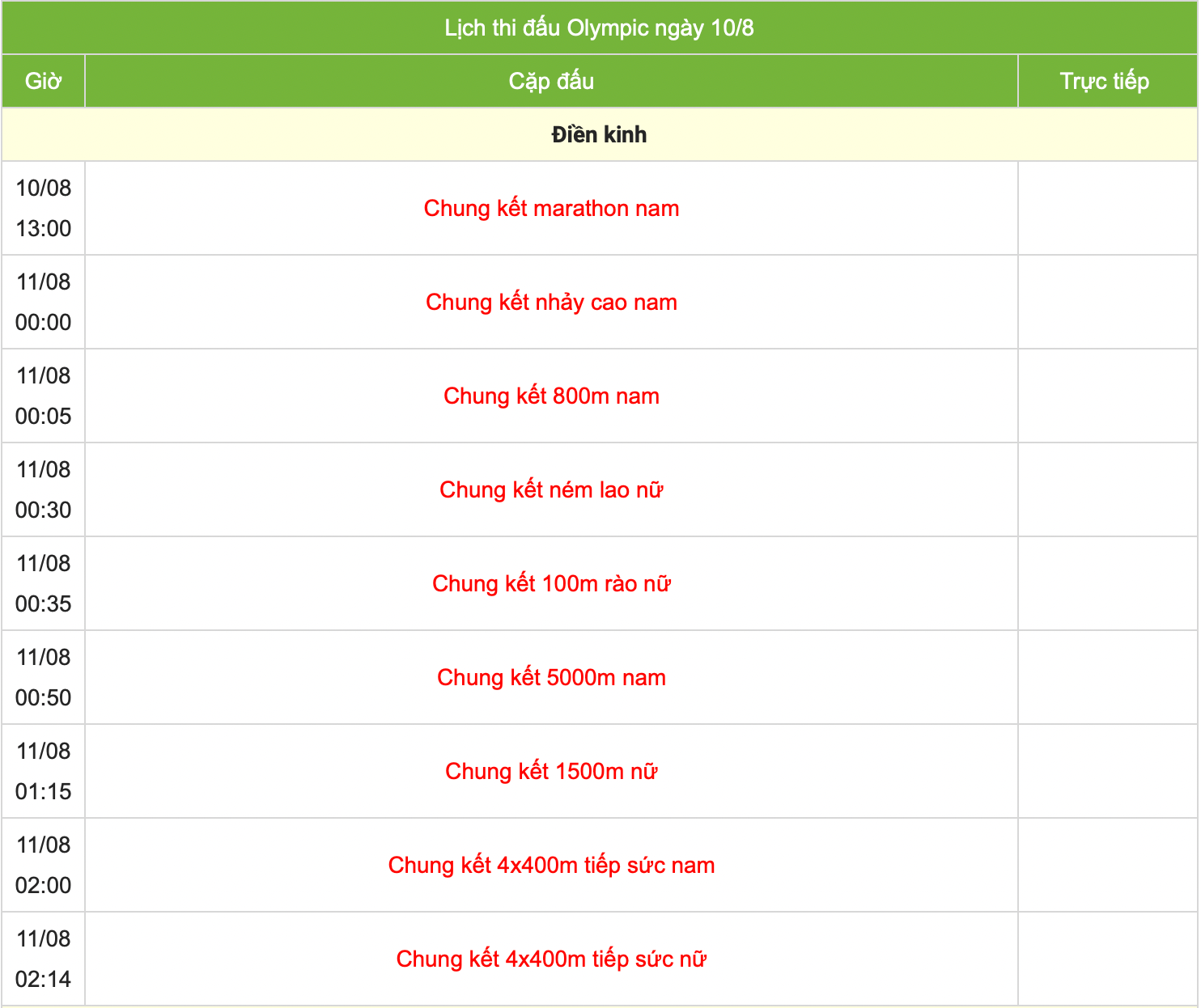Open the 'Chung kết 800m nam' link
Image resolution: width=1201 pixels, height=1008 pixels.
click(x=551, y=396)
